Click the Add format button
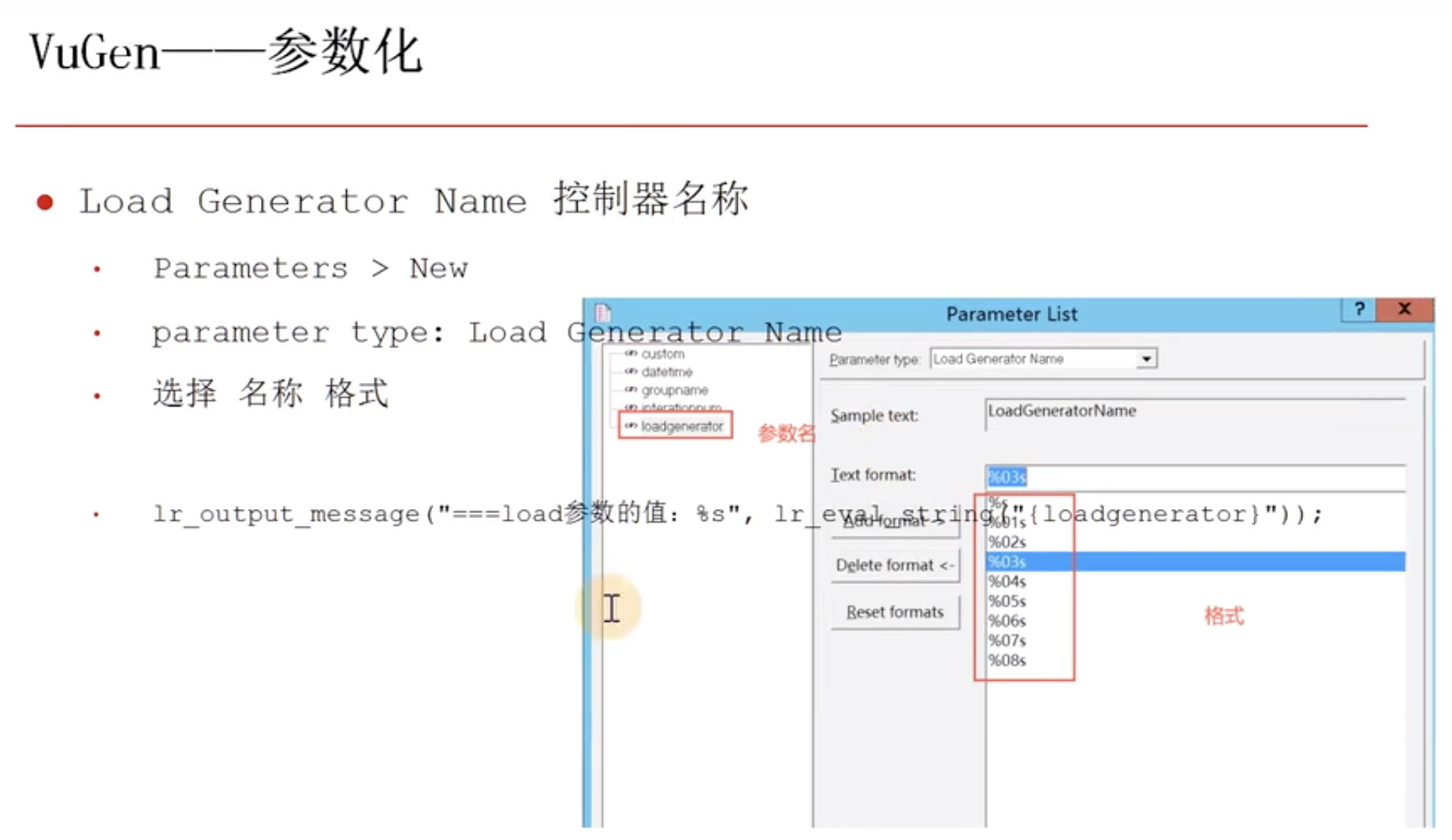The image size is (1452, 840). click(x=895, y=522)
